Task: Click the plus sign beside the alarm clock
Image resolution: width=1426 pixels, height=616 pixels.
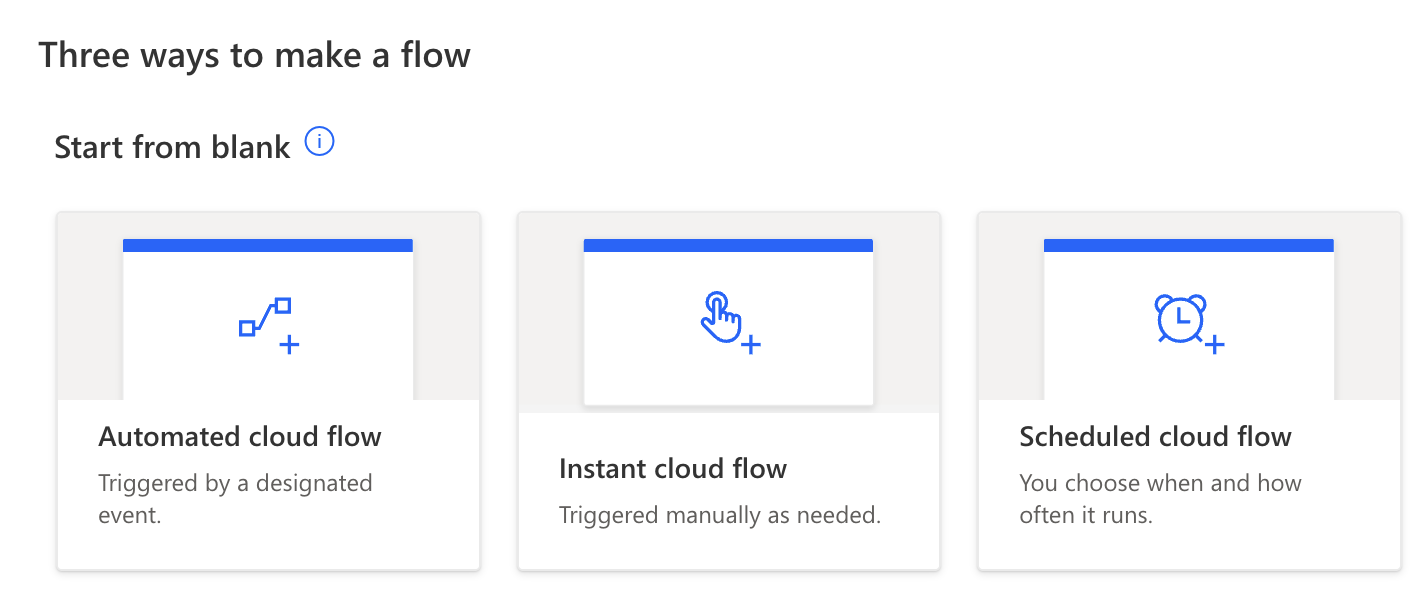Action: (x=1214, y=345)
